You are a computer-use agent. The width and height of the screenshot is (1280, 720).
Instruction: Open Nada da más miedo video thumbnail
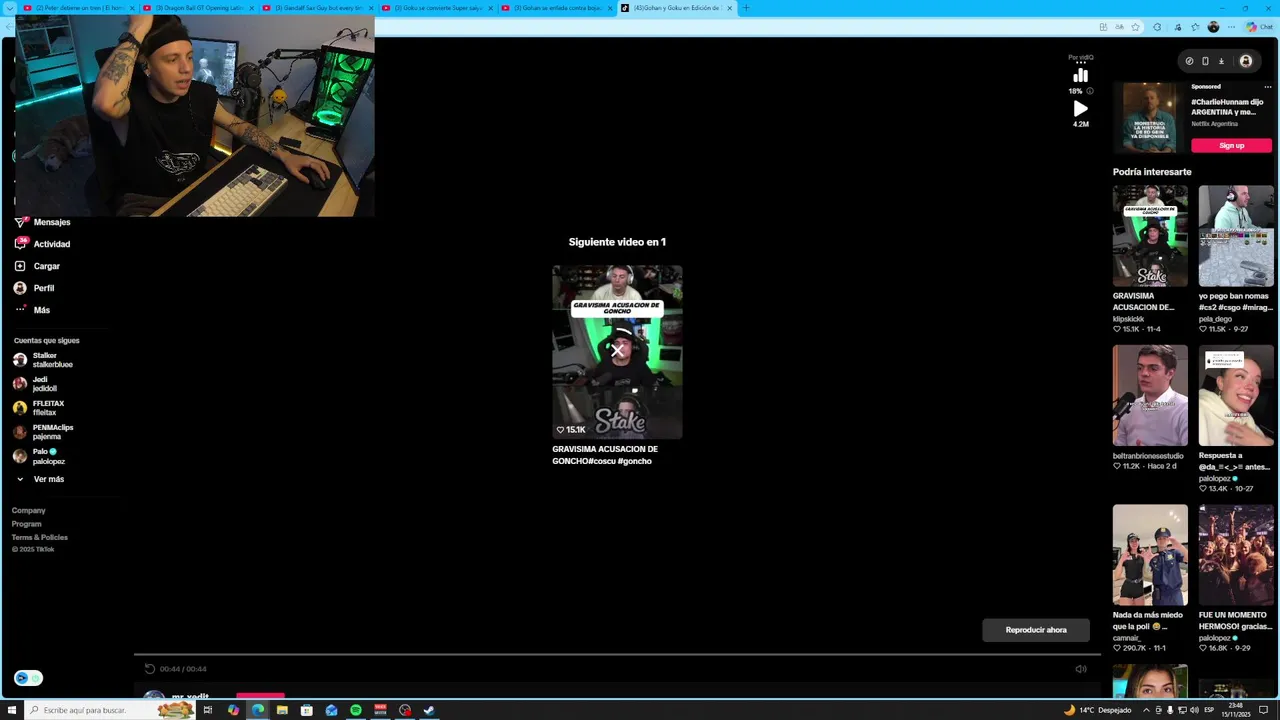pyautogui.click(x=1150, y=555)
